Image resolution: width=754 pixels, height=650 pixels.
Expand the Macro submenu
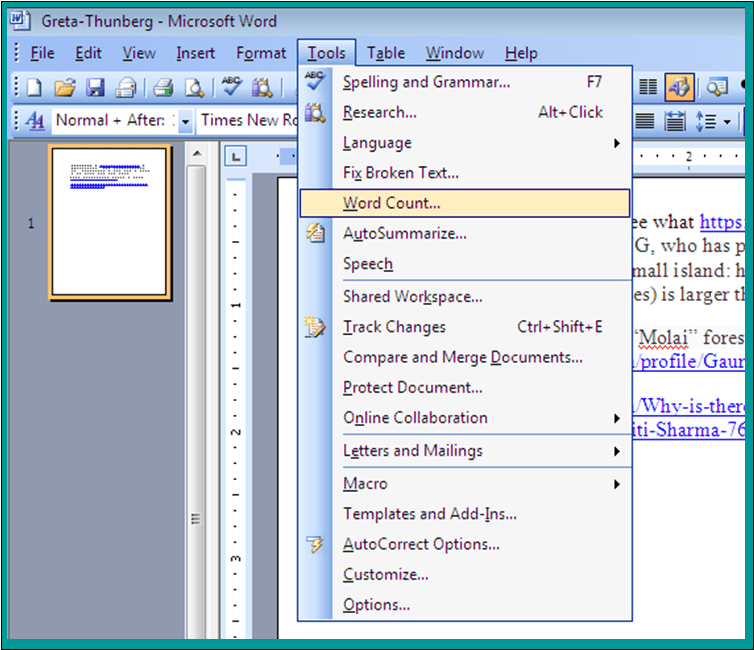(x=465, y=484)
